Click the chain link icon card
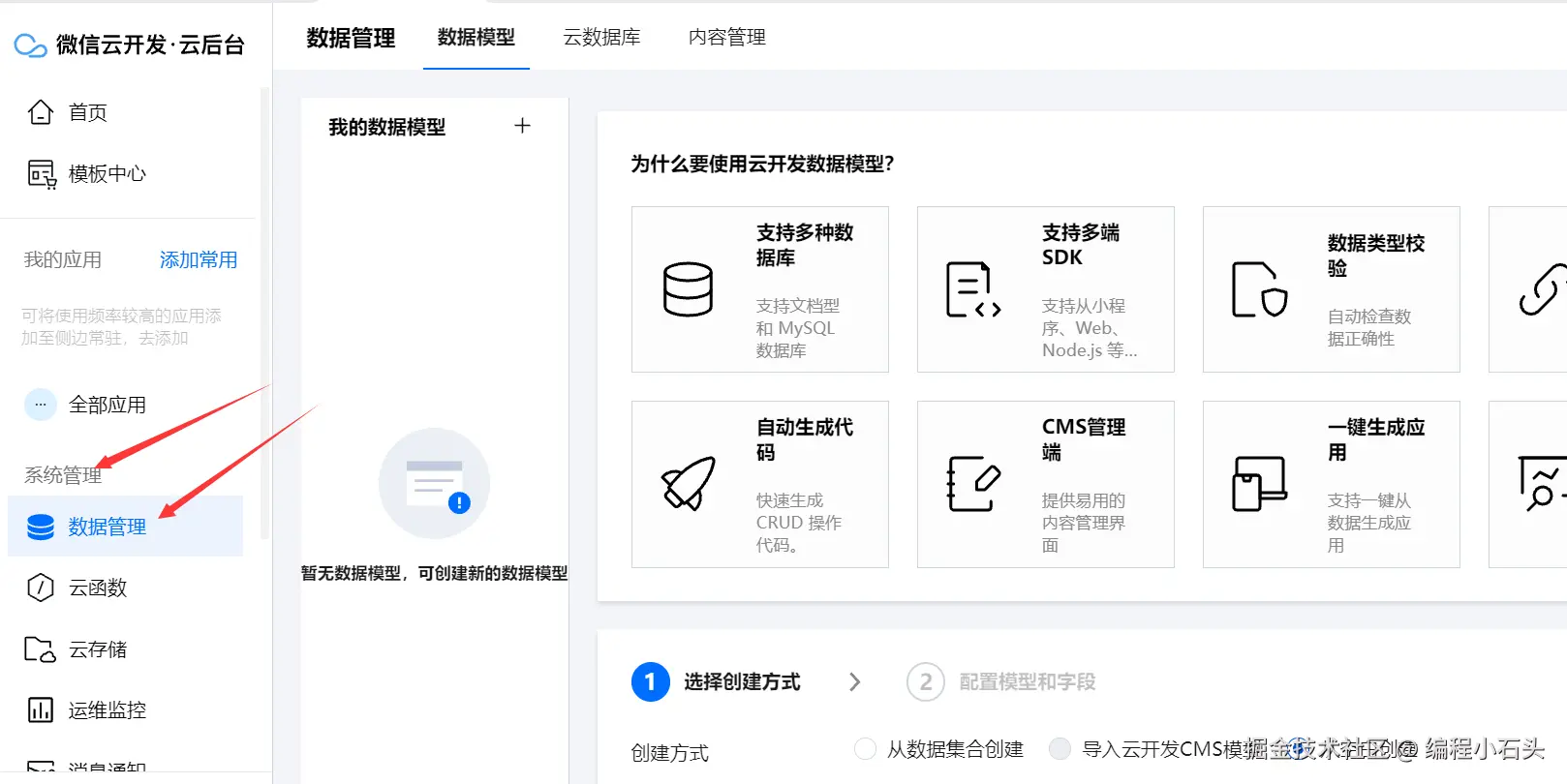Screen dimensions: 1567x784 [x=1542, y=289]
